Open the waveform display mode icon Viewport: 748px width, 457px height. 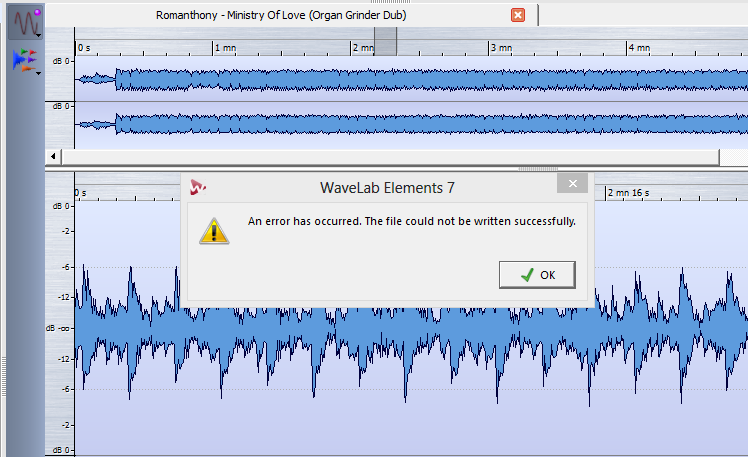click(x=25, y=23)
